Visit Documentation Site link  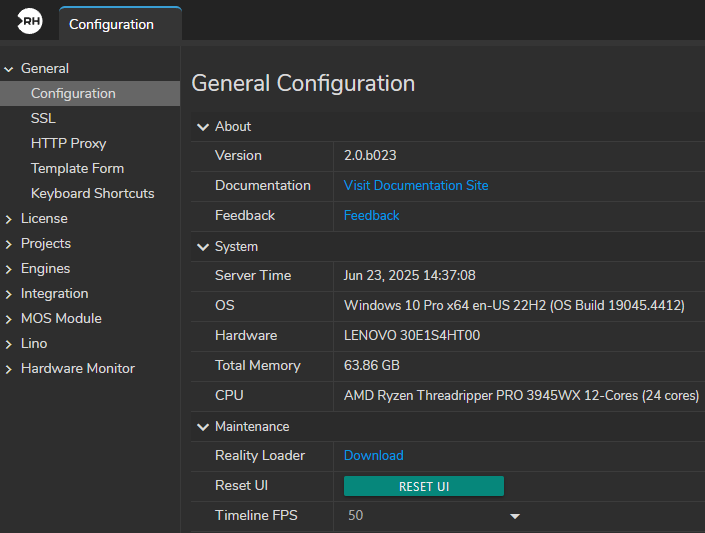416,185
